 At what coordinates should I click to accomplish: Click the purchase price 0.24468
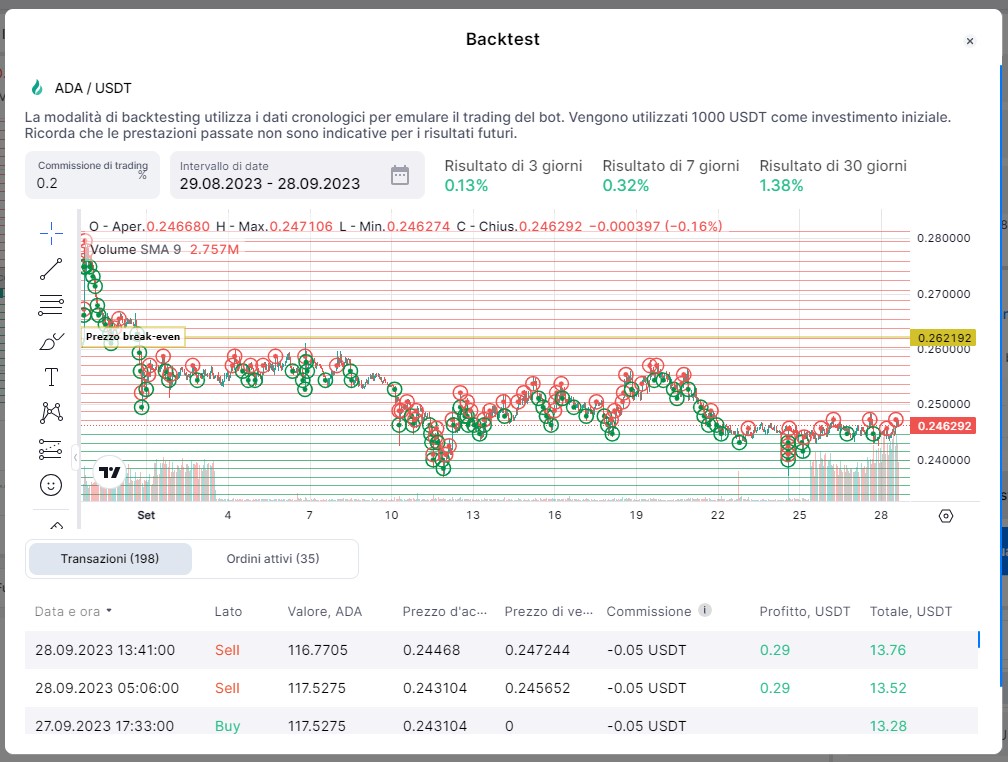(431, 650)
